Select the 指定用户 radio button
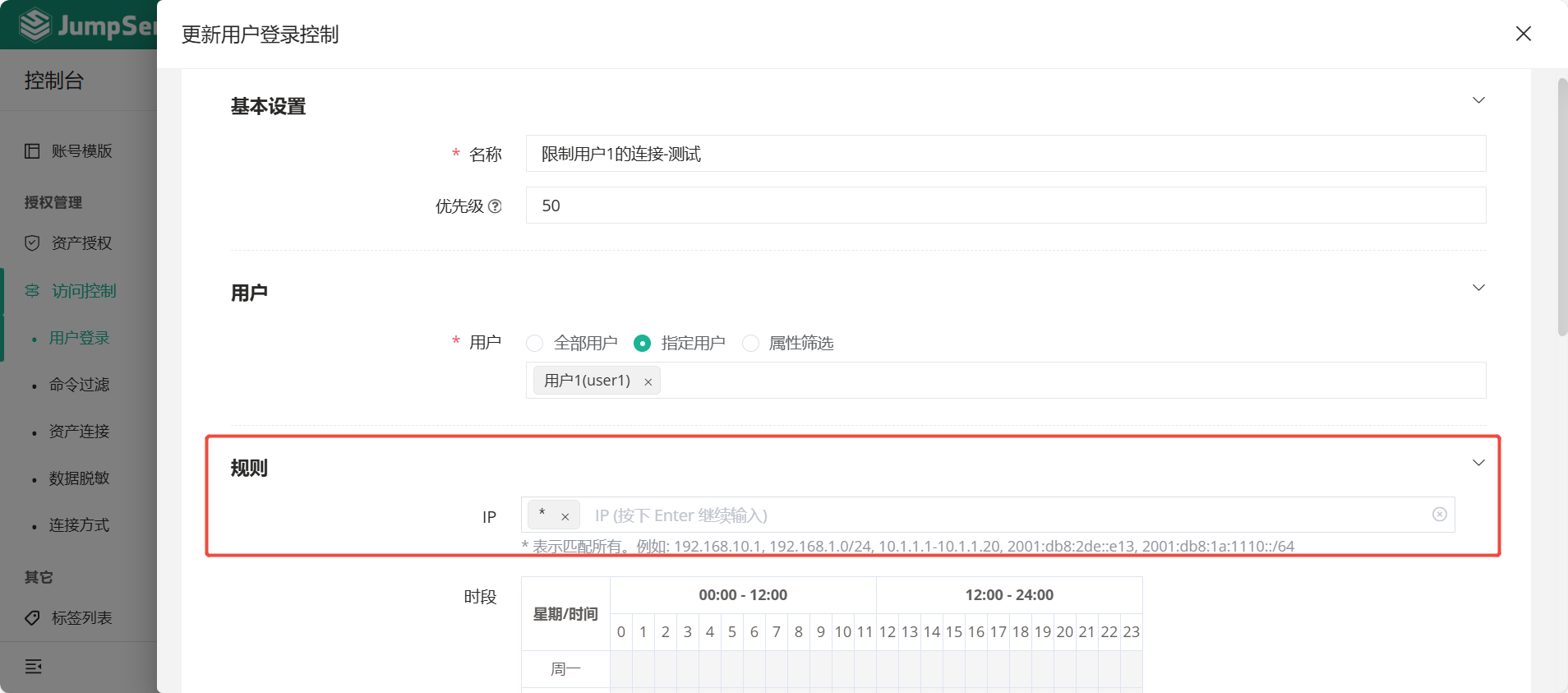 pos(643,344)
